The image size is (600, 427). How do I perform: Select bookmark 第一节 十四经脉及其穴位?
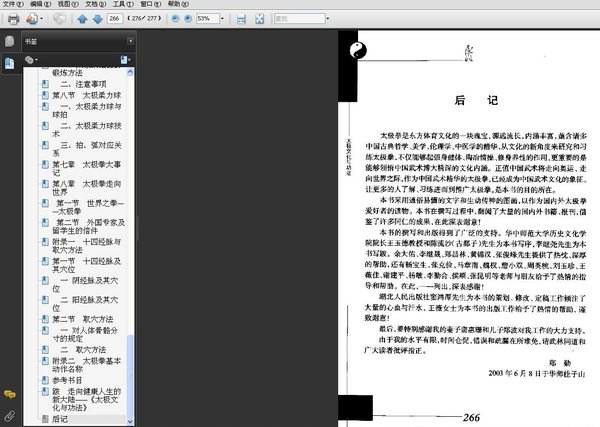(x=86, y=265)
